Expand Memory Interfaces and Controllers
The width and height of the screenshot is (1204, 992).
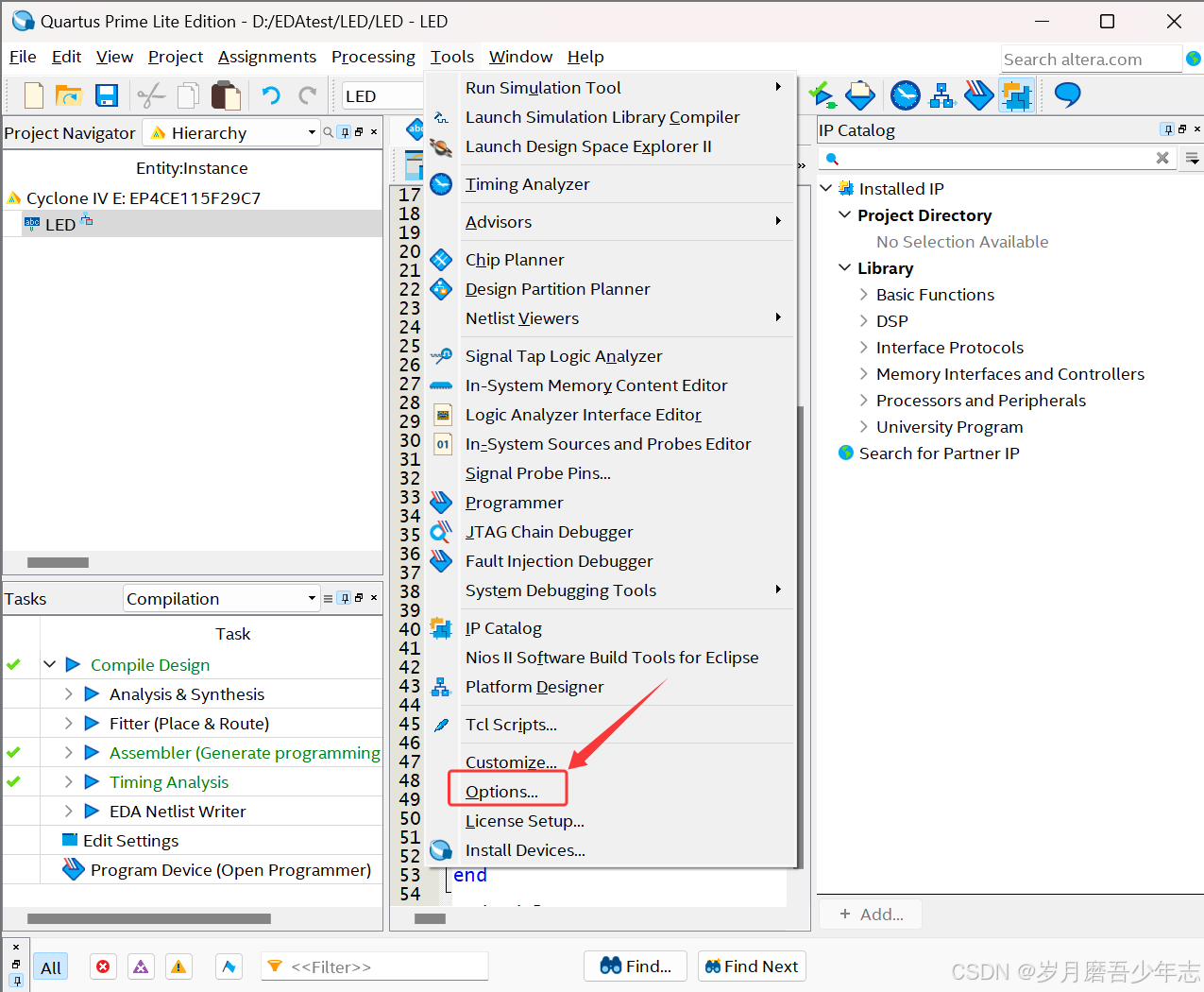(863, 373)
